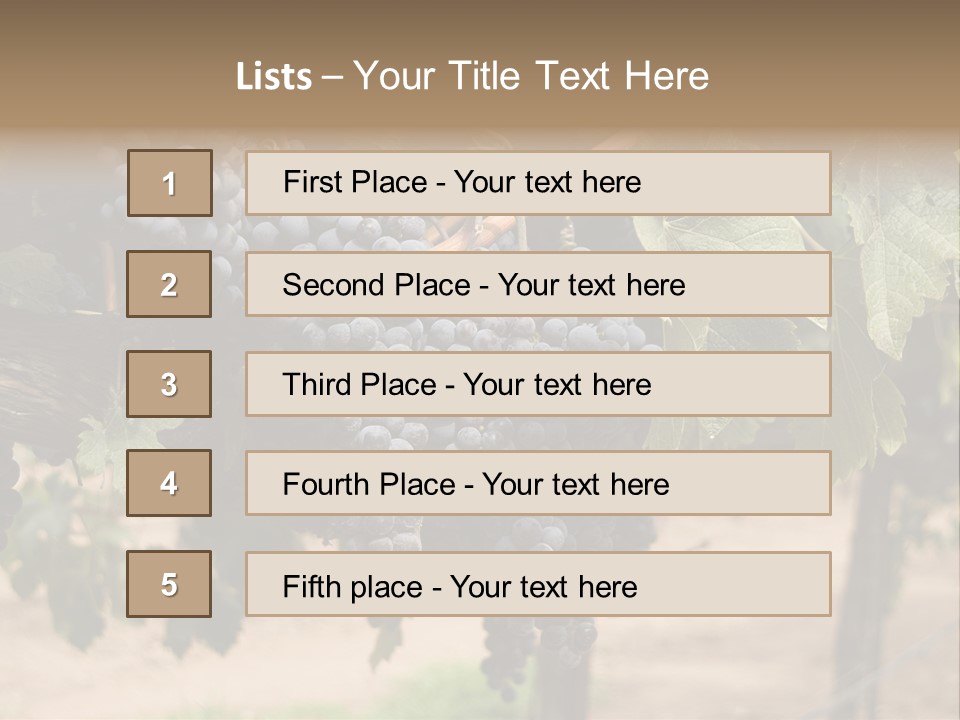
Task: Click the number 5 box
Action: 169,584
